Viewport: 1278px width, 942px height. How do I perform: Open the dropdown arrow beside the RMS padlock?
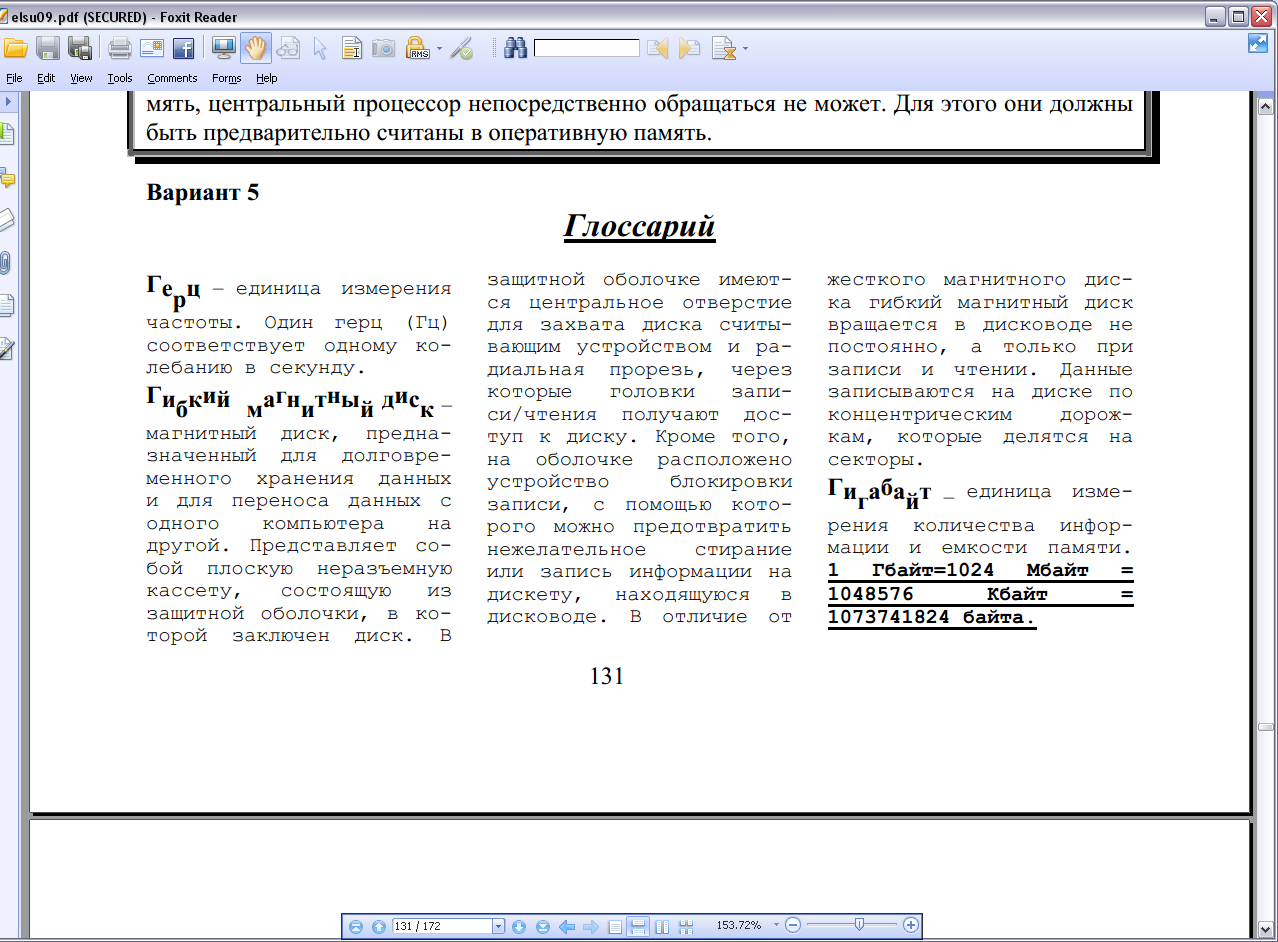pos(438,48)
